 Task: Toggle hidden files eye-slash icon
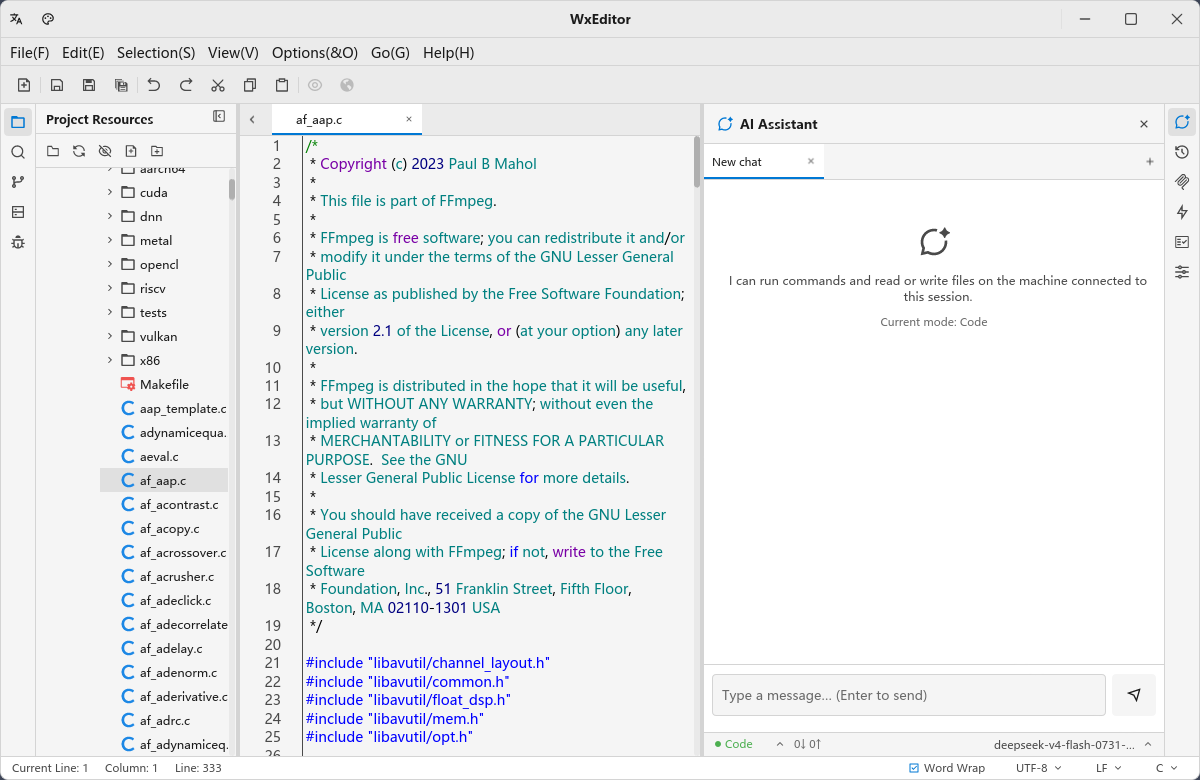tap(105, 151)
